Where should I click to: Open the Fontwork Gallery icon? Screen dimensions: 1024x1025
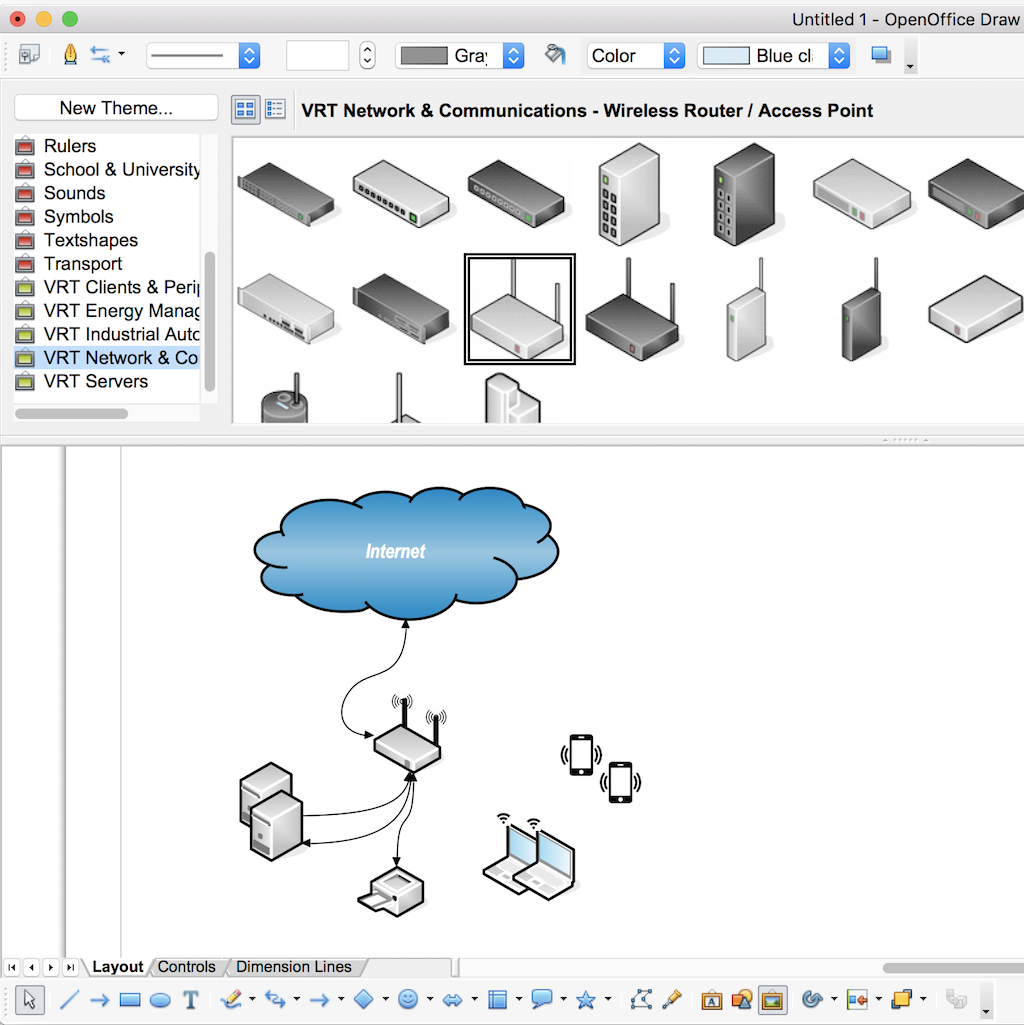click(x=713, y=999)
